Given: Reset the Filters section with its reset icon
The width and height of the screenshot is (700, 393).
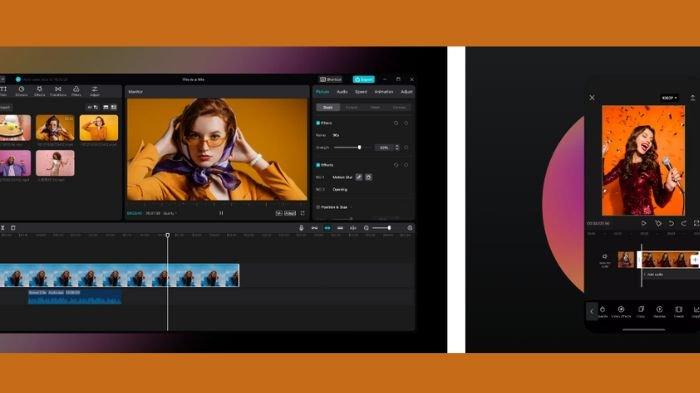Looking at the screenshot, I should [396, 123].
